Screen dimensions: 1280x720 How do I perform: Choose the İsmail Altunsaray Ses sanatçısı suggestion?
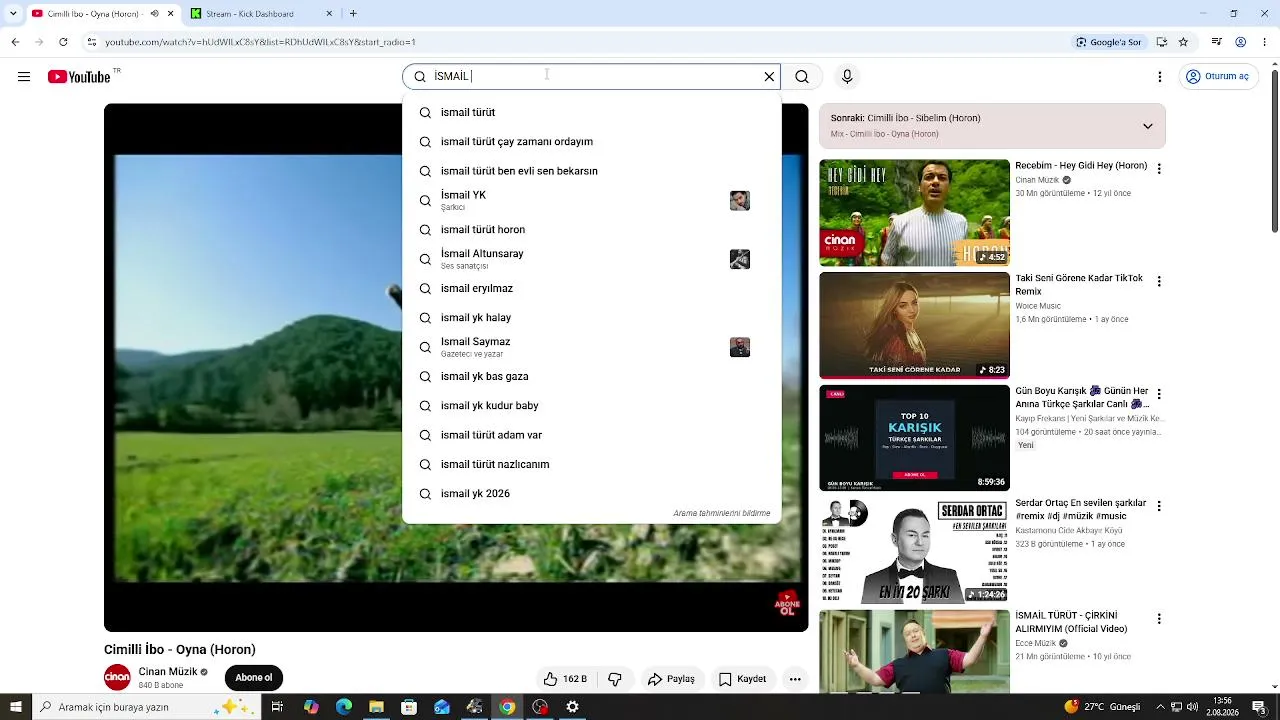pyautogui.click(x=591, y=259)
